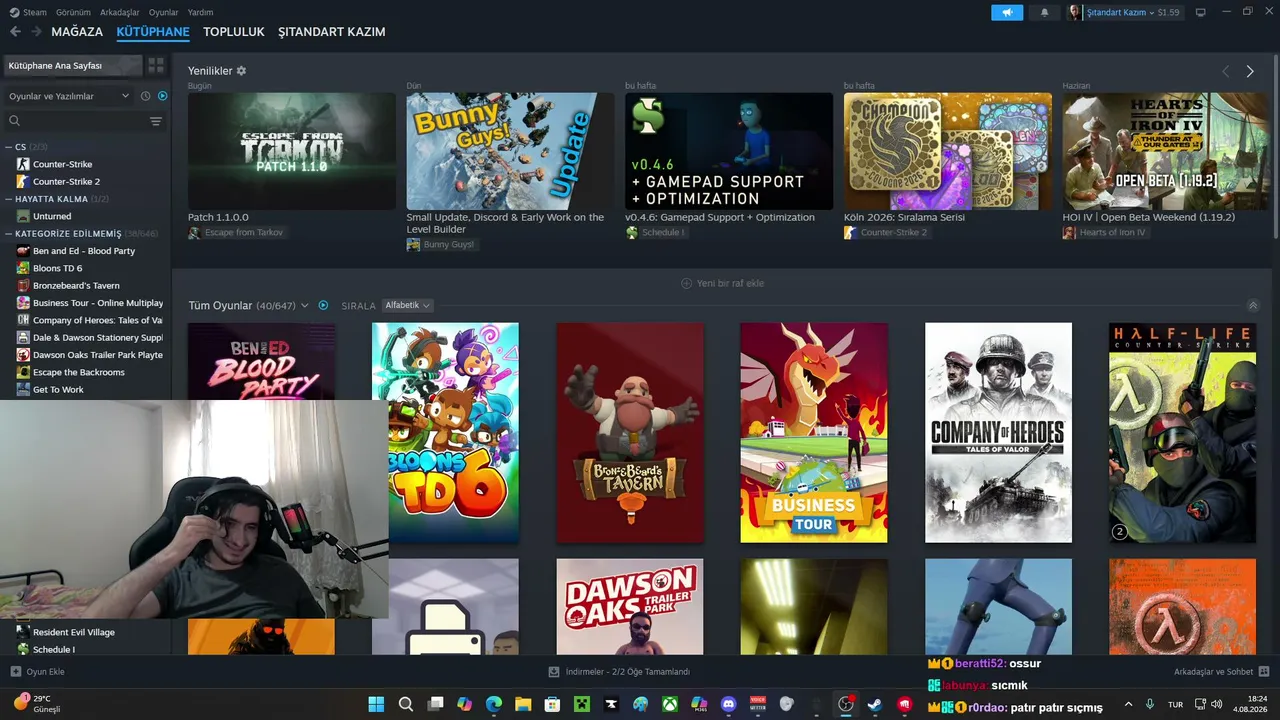Open the Görünüm menu
The width and height of the screenshot is (1280, 720).
click(73, 12)
